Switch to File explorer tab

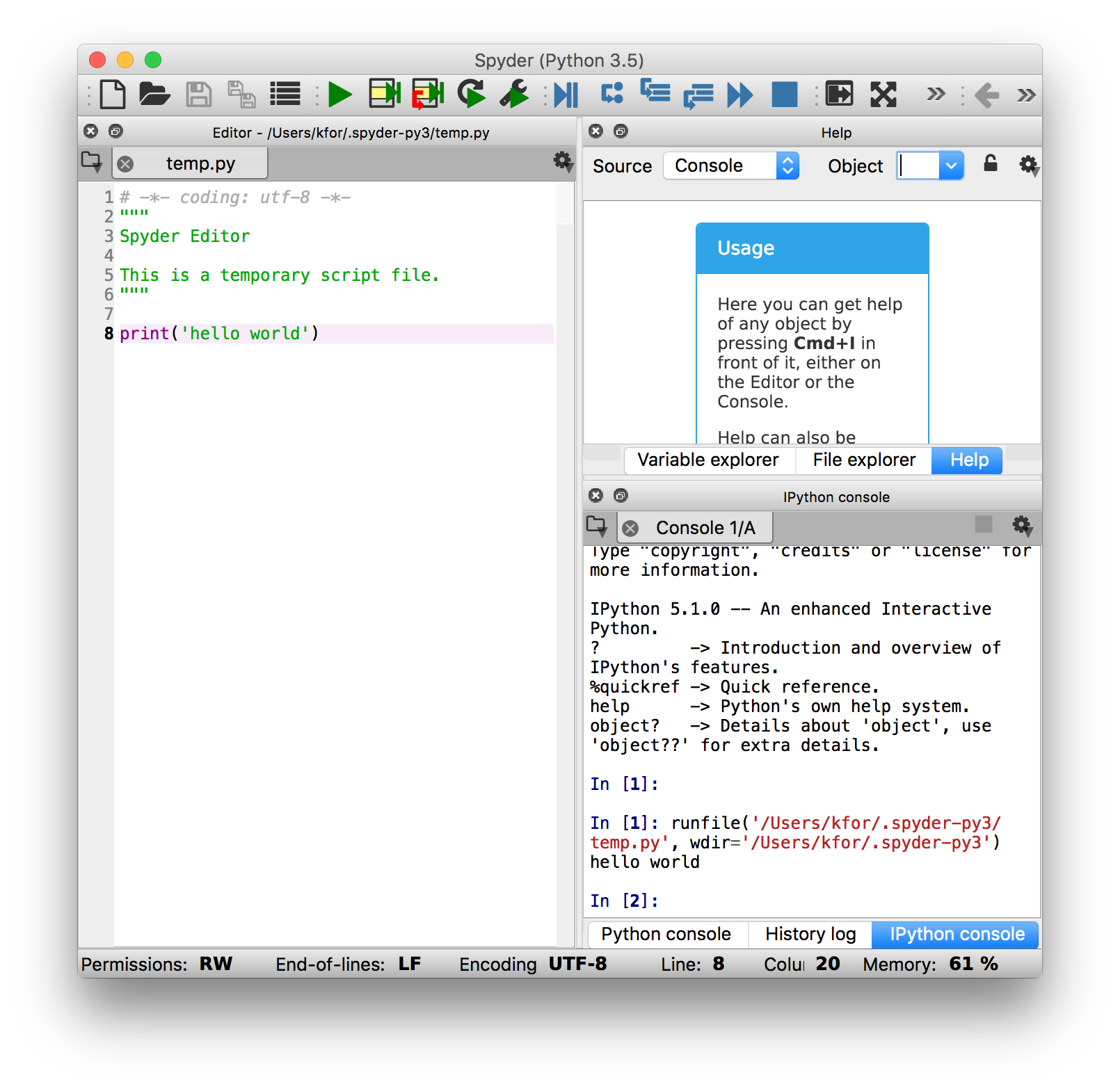(x=864, y=460)
